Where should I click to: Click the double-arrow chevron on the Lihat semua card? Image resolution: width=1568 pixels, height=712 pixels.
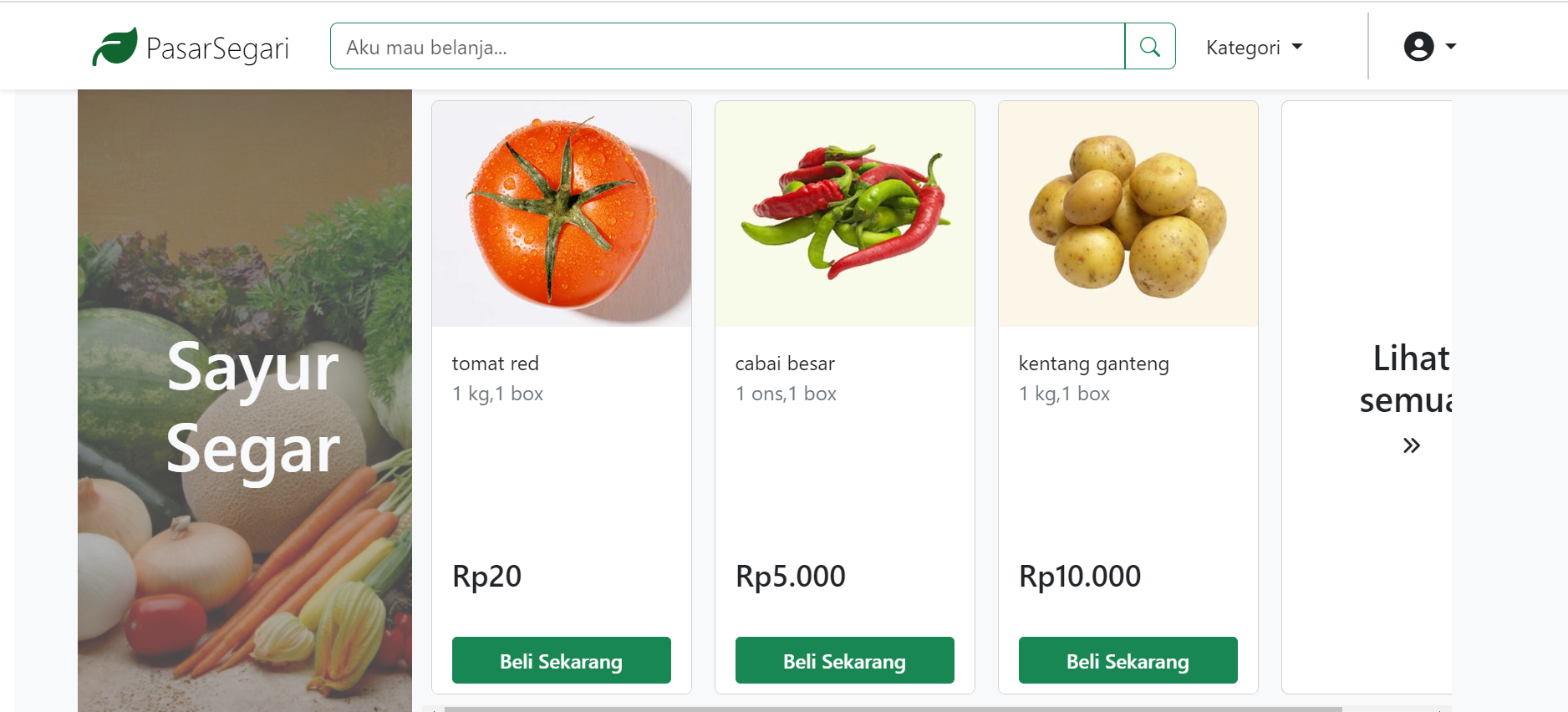[1411, 445]
